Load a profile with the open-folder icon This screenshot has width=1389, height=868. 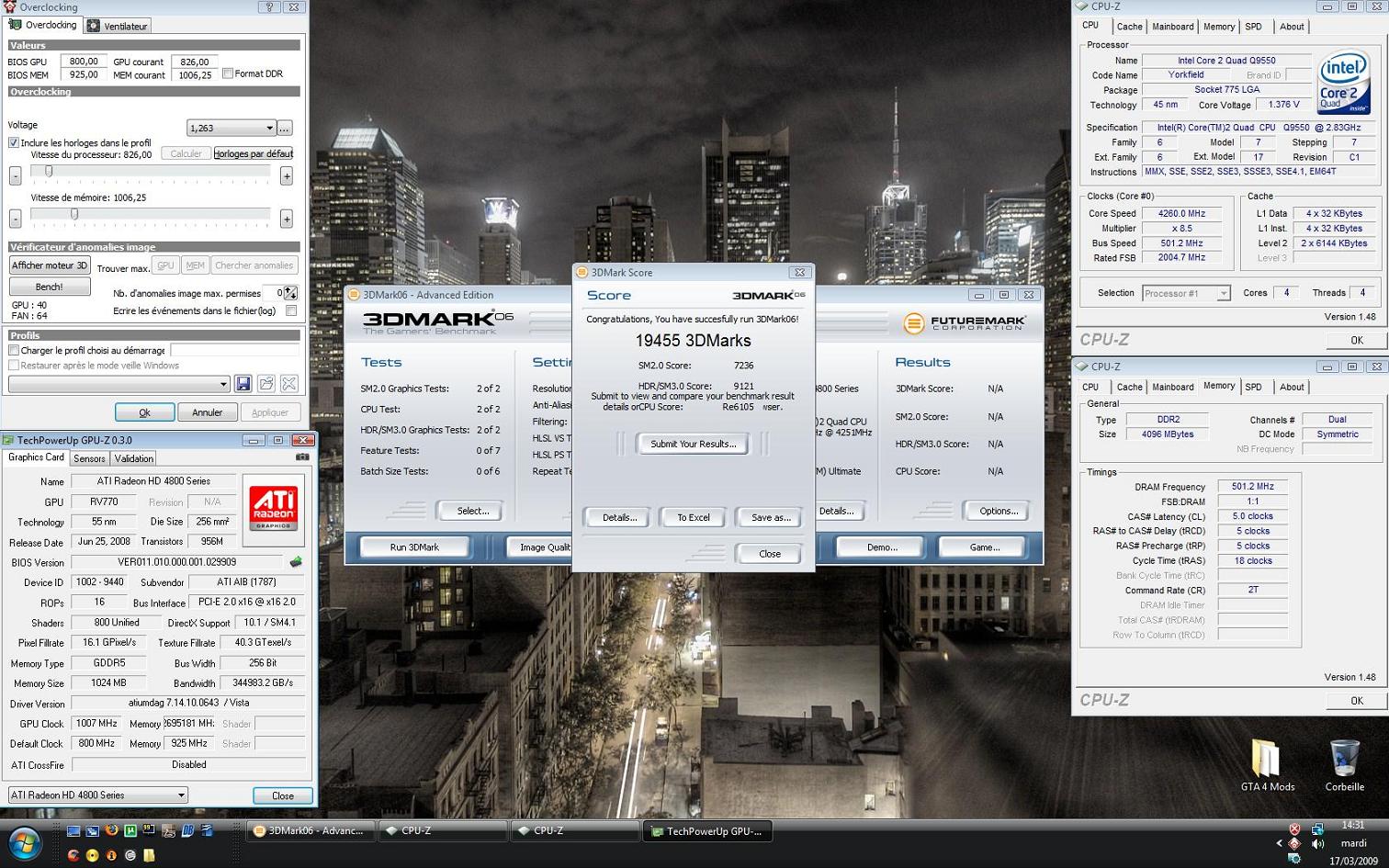click(266, 384)
